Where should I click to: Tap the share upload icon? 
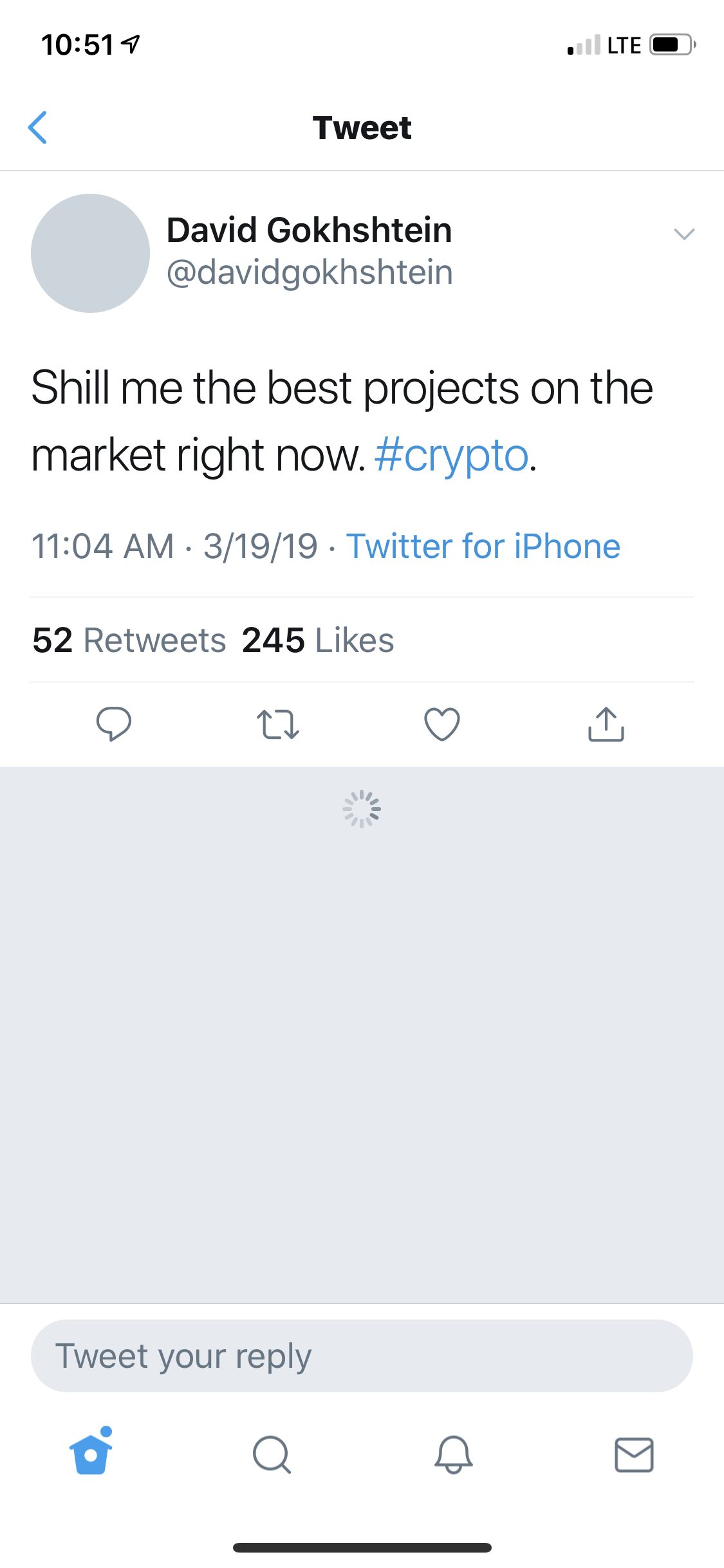(606, 724)
